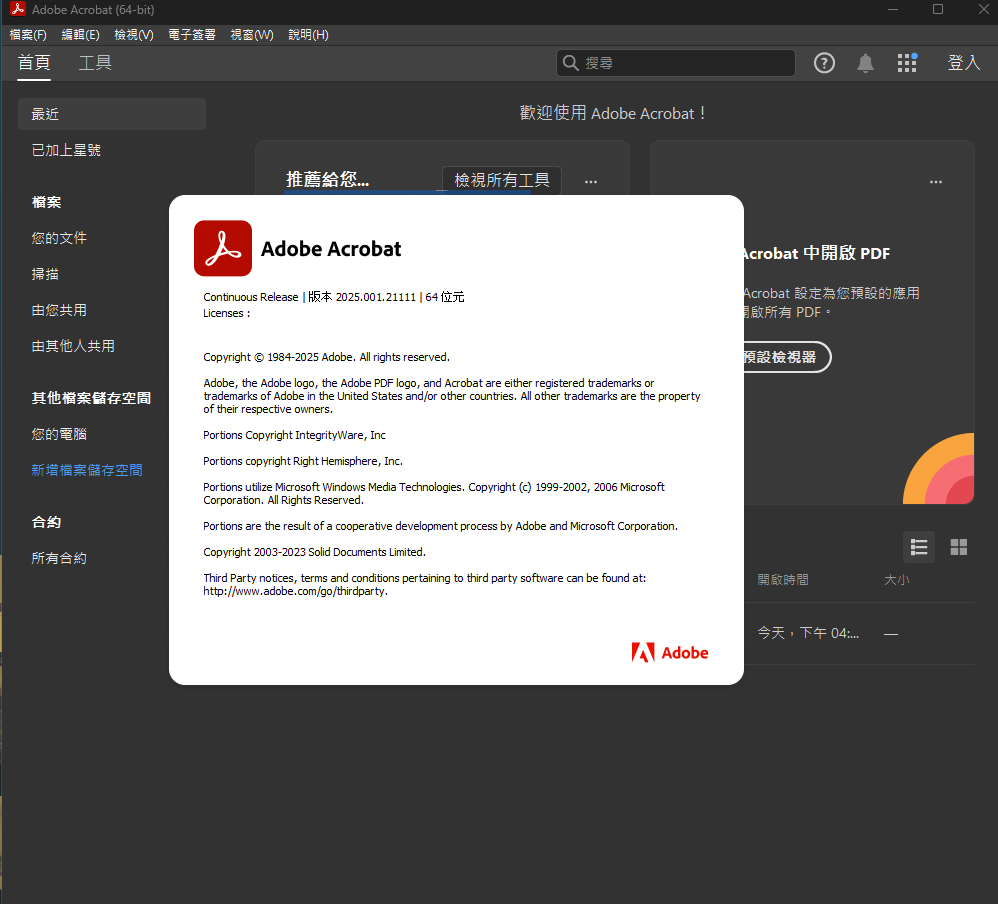This screenshot has height=904, width=998.
Task: Select 已加上星號 in the sidebar
Action: (x=66, y=150)
